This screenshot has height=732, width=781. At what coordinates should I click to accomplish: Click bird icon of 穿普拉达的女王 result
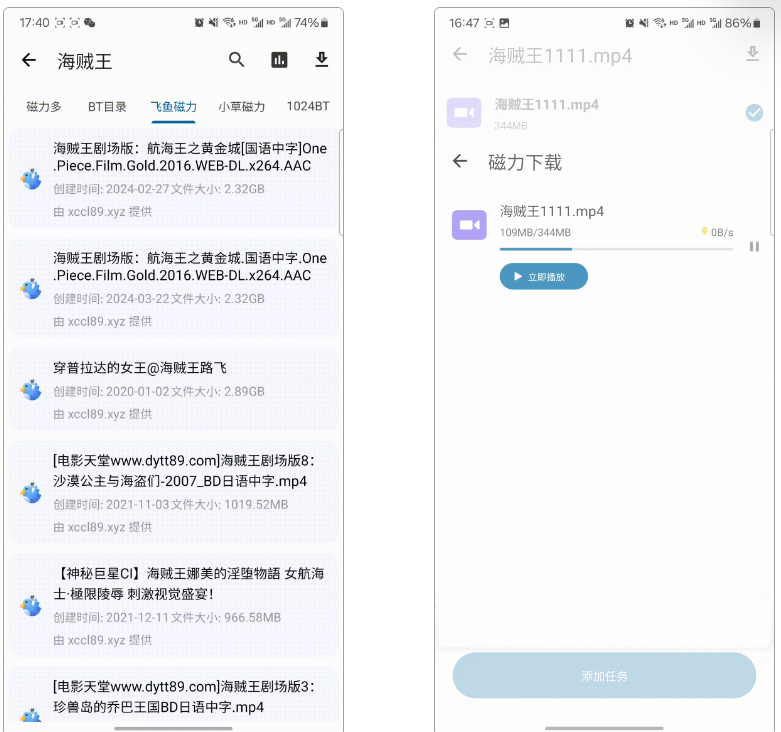pos(31,390)
